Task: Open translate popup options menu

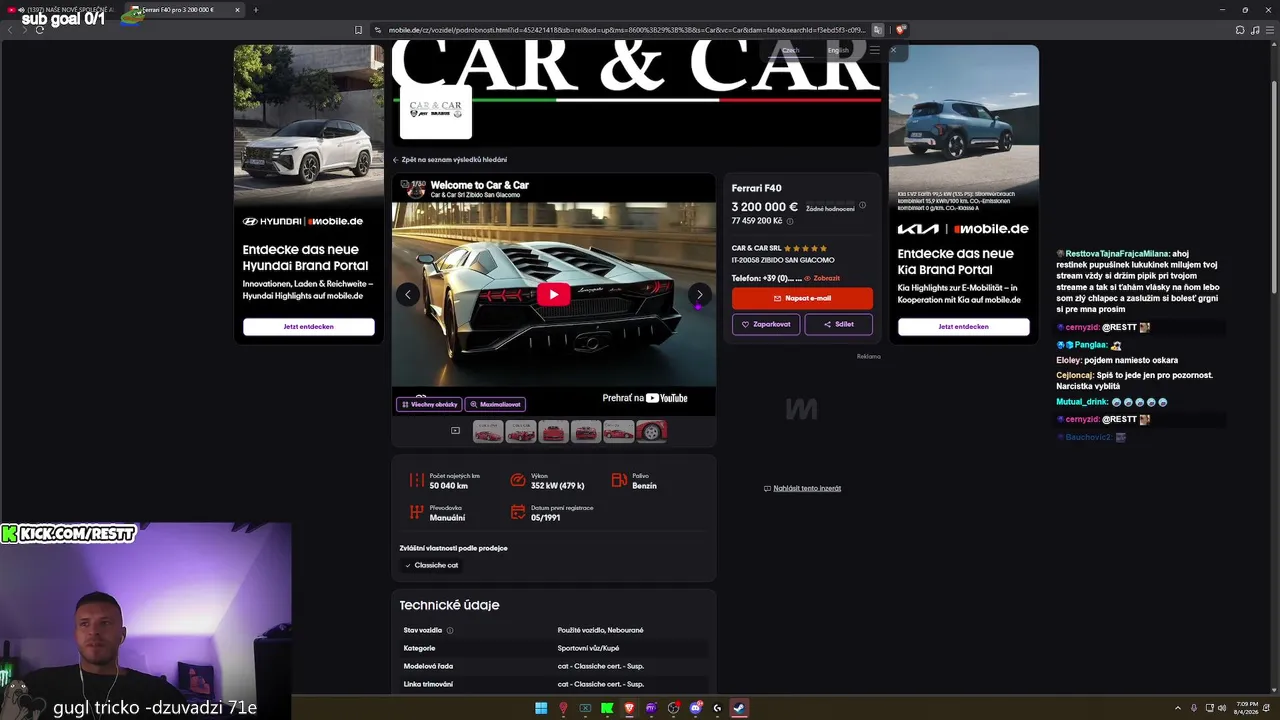Action: point(875,50)
